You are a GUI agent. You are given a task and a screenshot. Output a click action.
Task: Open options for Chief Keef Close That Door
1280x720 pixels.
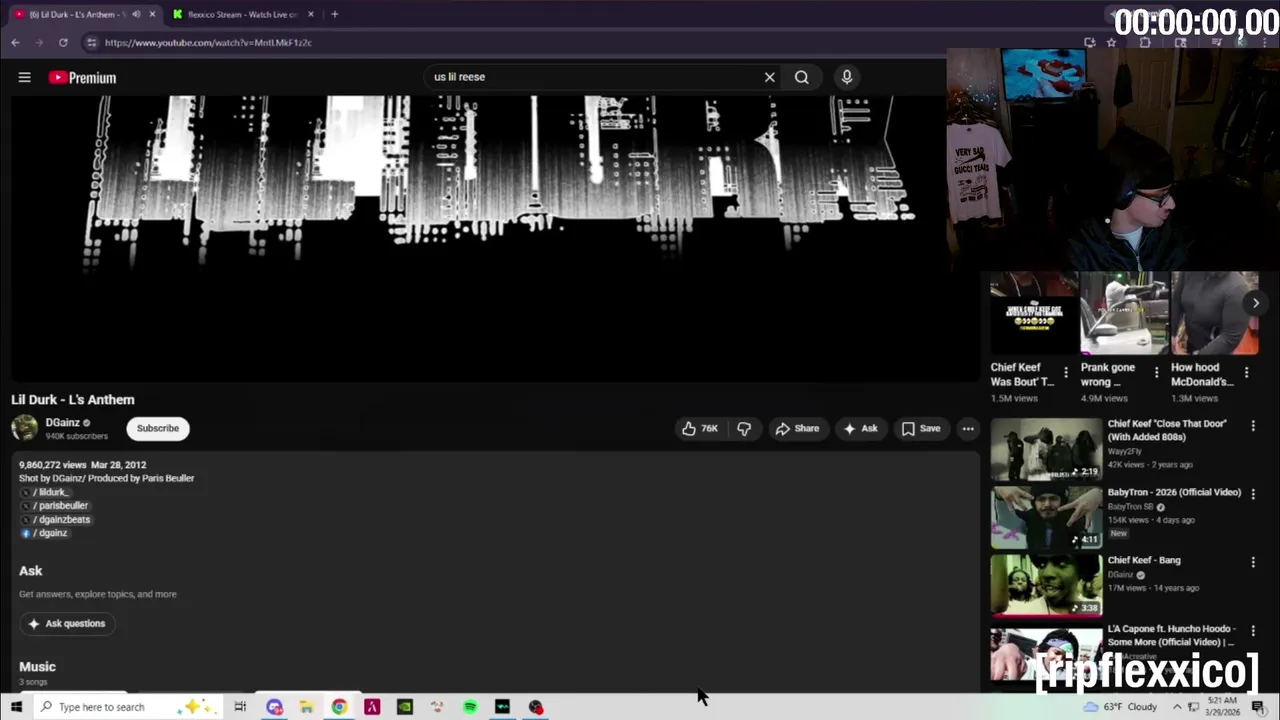click(x=1253, y=426)
